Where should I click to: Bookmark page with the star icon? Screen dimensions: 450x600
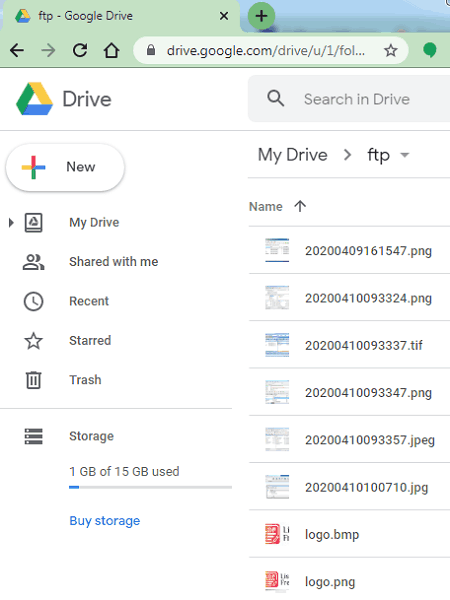(391, 50)
